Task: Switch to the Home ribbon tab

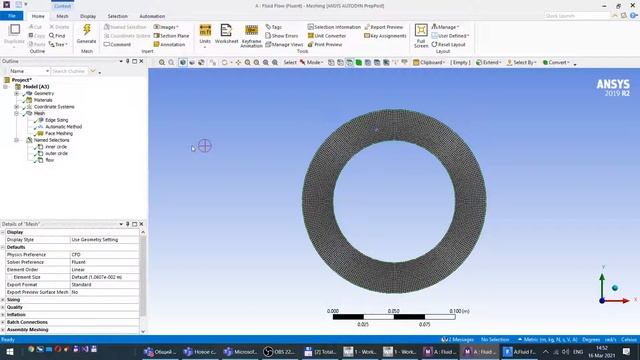Action: (38, 16)
